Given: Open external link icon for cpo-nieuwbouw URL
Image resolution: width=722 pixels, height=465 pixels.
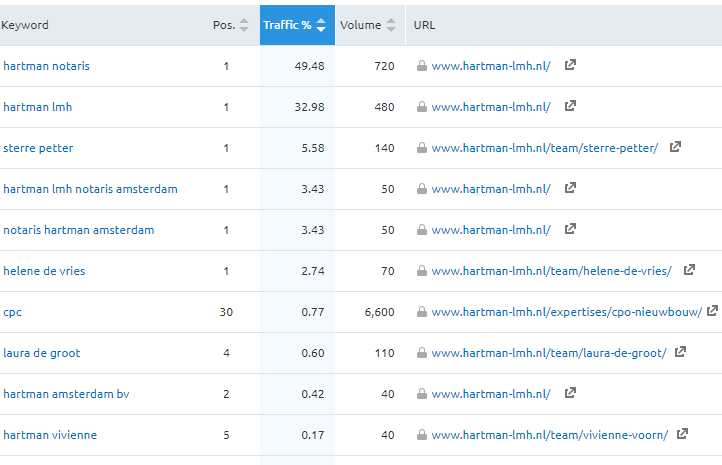Looking at the screenshot, I should [712, 312].
